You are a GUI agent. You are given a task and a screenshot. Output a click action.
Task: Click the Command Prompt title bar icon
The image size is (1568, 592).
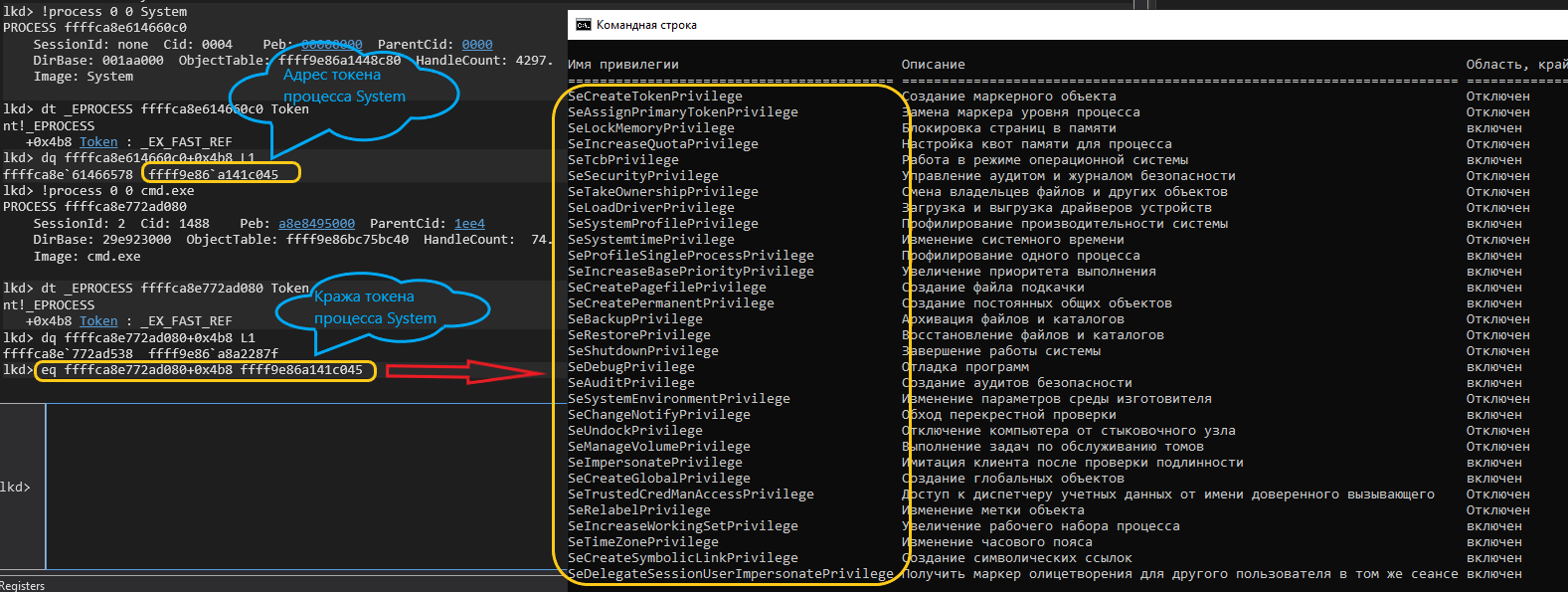[584, 25]
